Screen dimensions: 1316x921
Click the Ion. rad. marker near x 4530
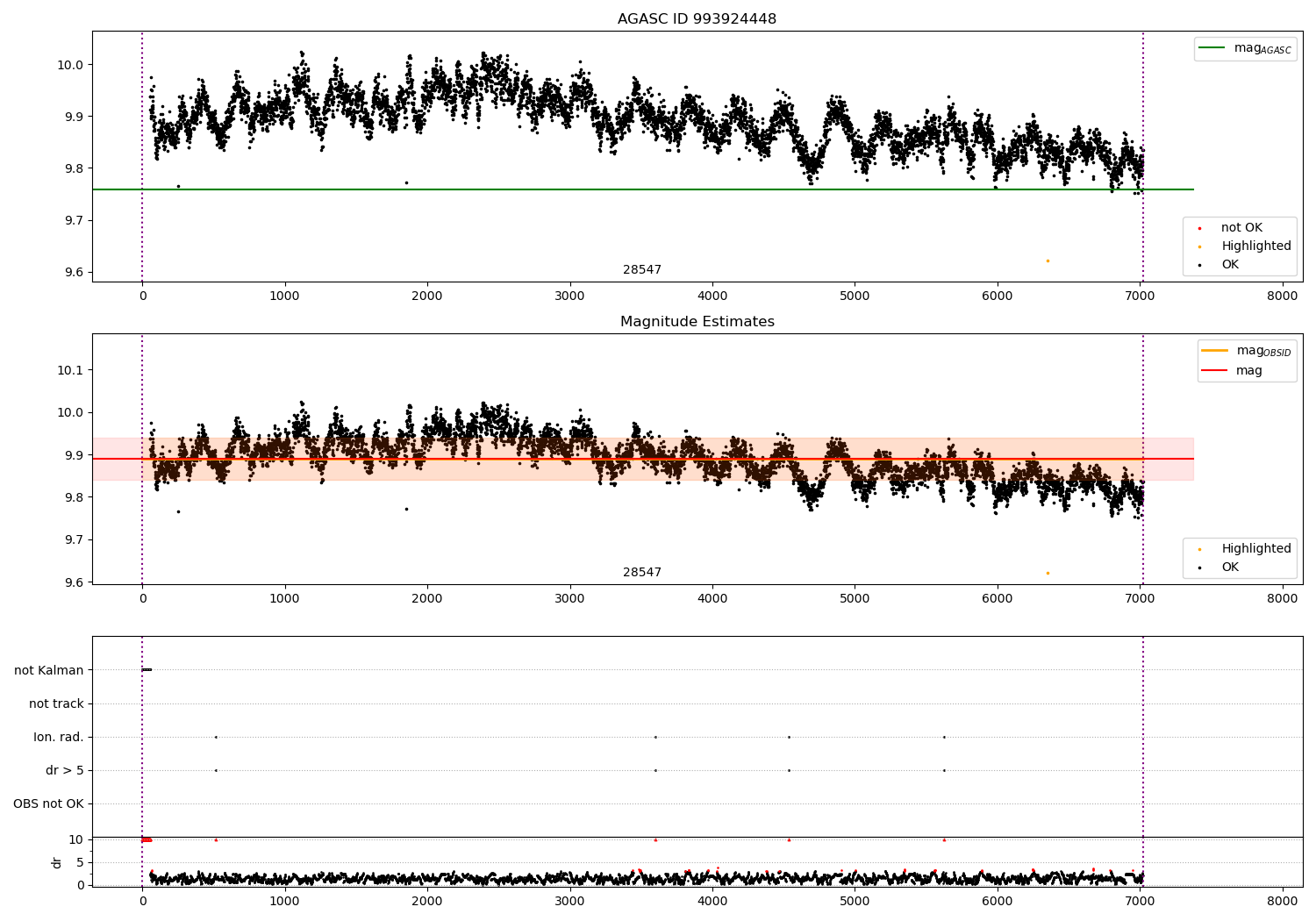(x=789, y=737)
